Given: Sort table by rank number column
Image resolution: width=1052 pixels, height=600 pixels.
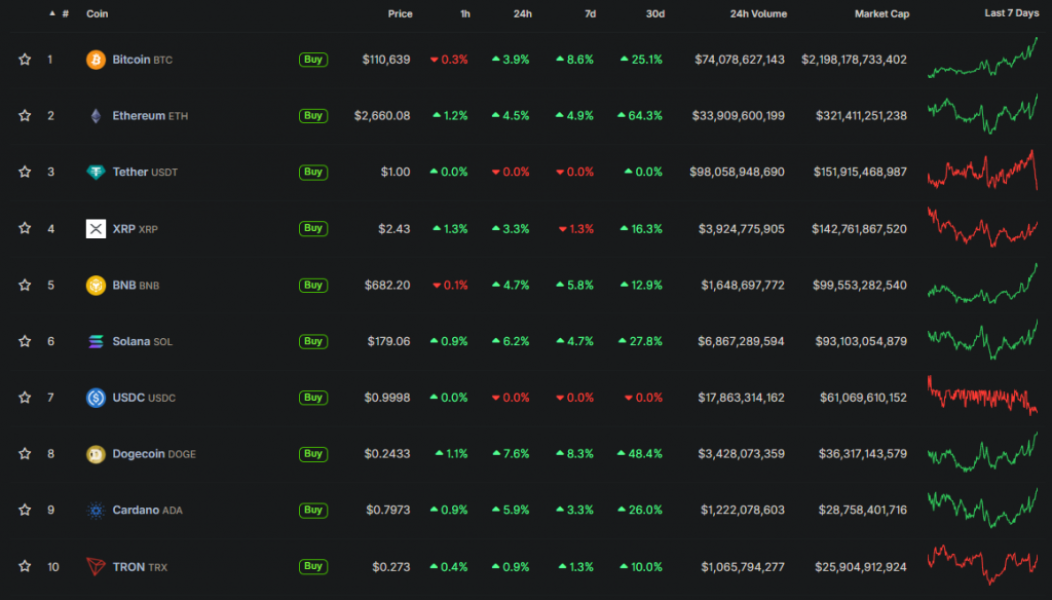Looking at the screenshot, I should click(65, 14).
